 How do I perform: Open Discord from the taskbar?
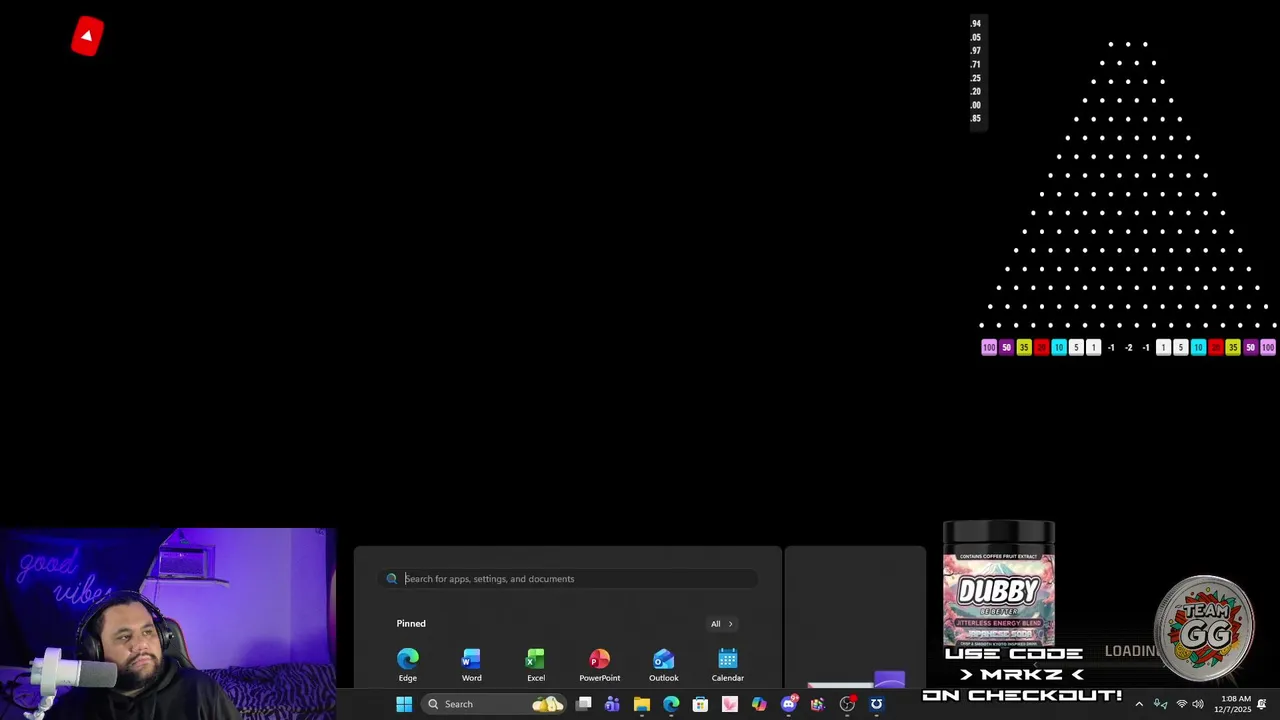point(789,704)
